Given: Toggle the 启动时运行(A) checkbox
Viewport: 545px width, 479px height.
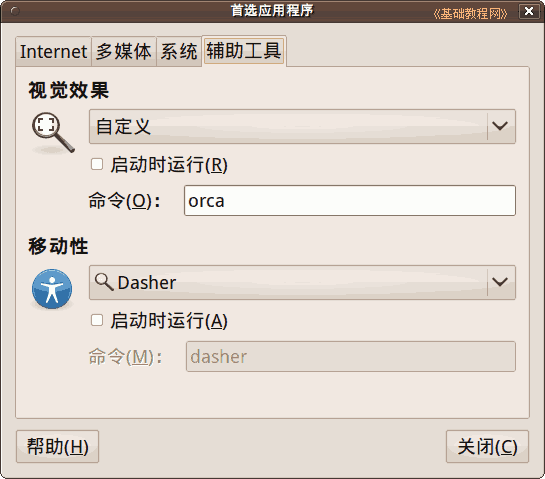Looking at the screenshot, I should pos(97,320).
